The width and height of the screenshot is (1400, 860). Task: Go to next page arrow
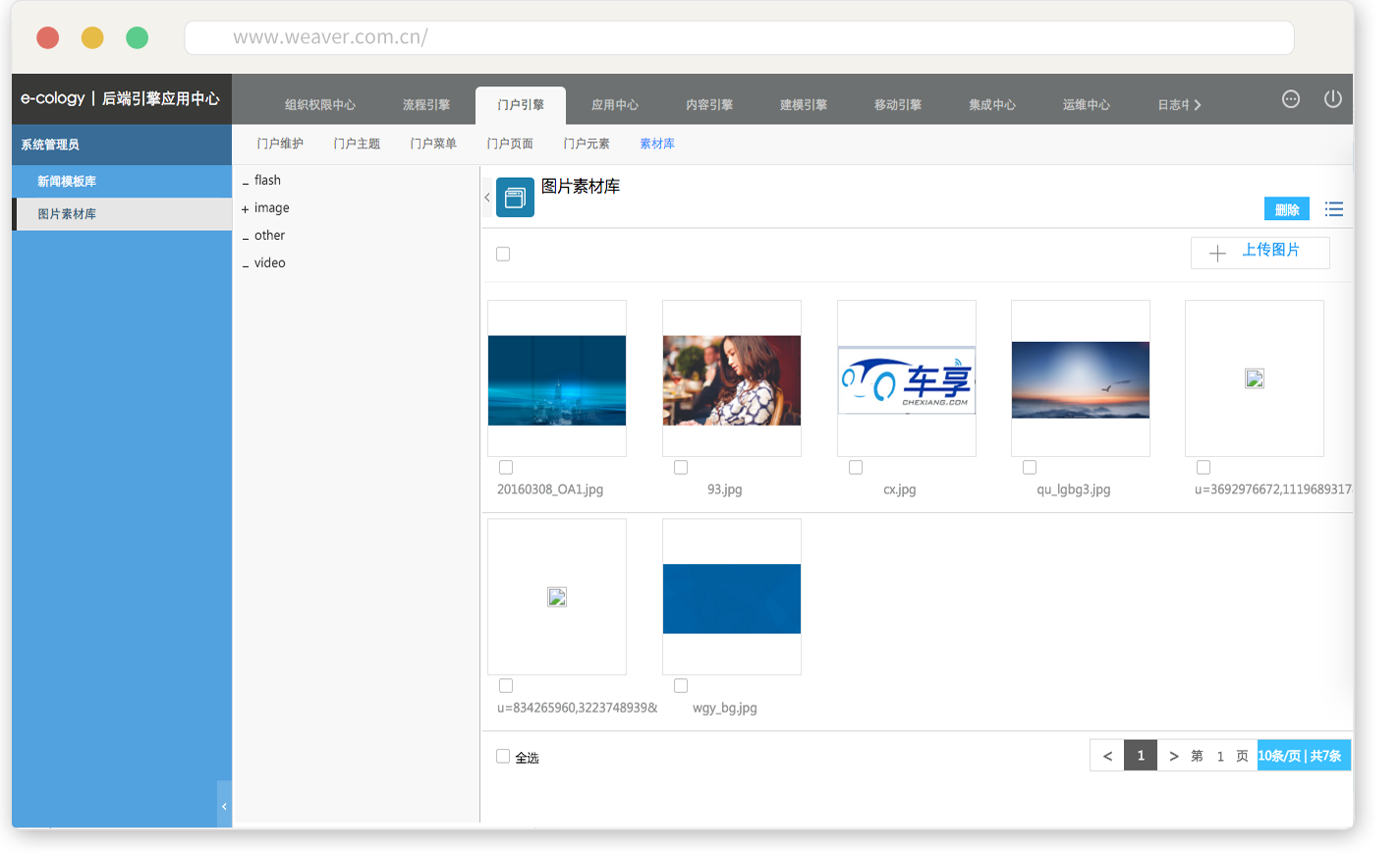click(x=1173, y=756)
